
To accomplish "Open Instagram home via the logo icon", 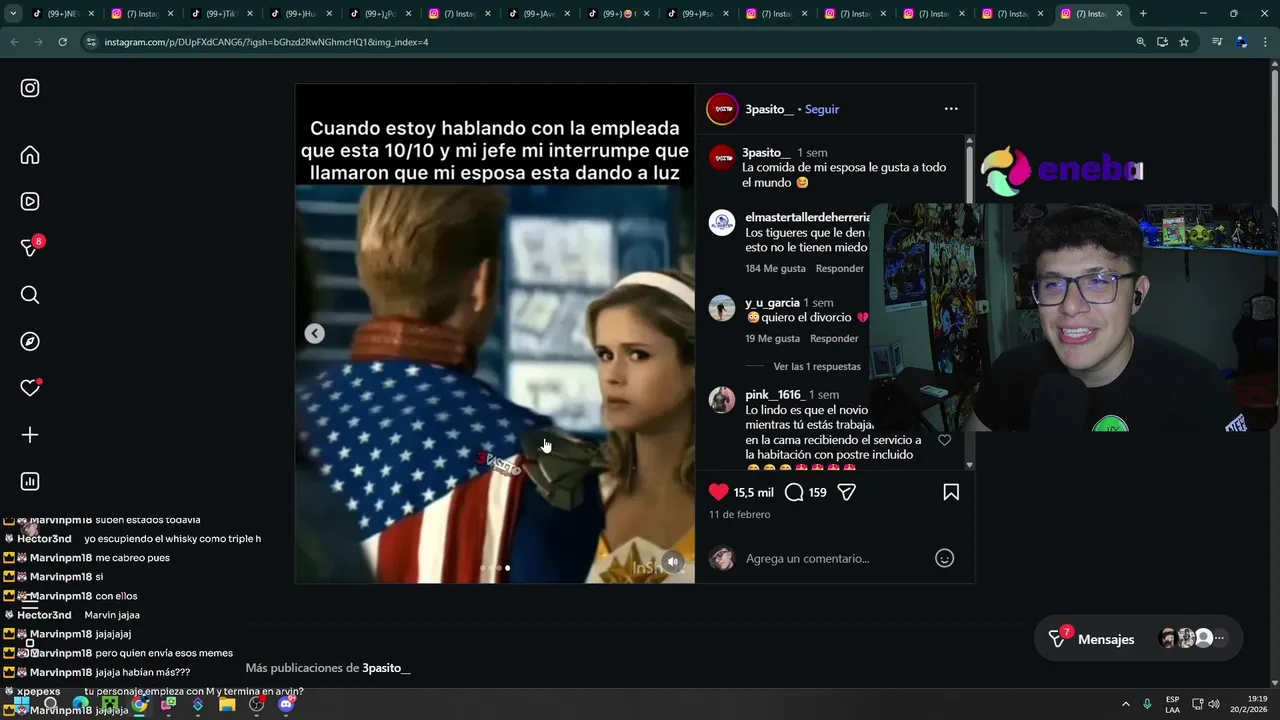I will coord(30,88).
